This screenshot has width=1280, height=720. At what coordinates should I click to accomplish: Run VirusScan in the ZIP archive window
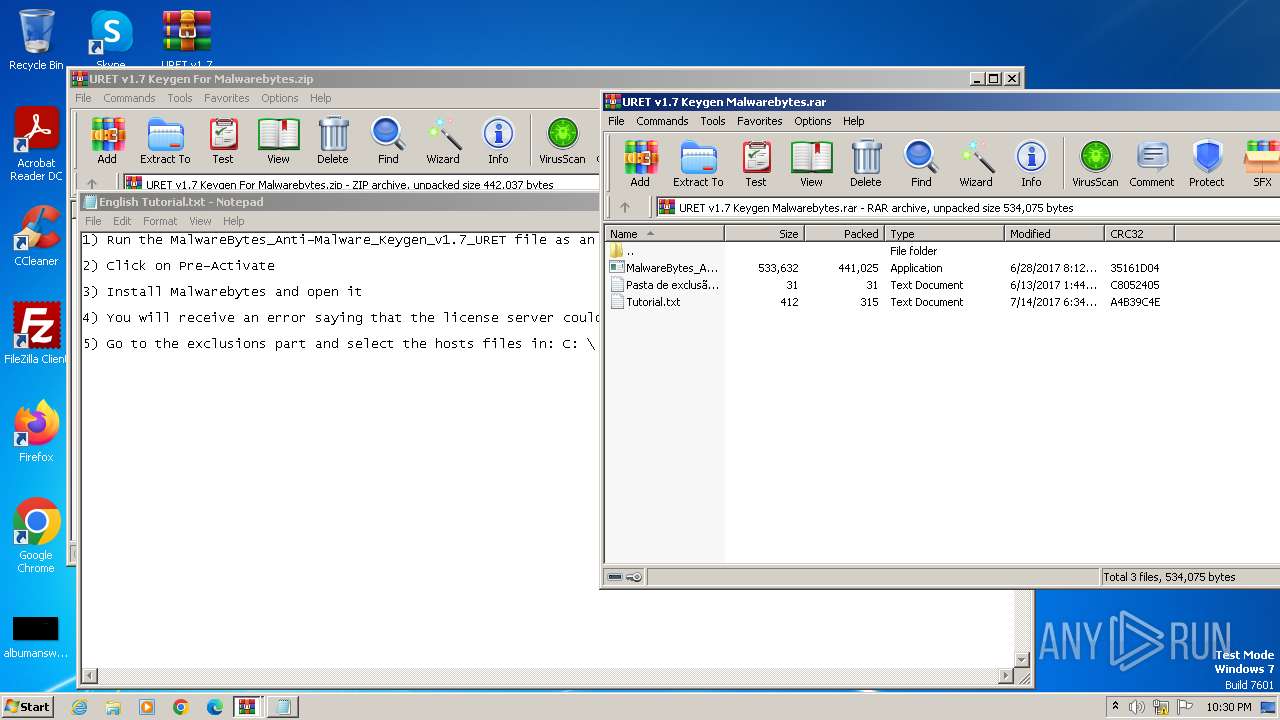coord(562,141)
